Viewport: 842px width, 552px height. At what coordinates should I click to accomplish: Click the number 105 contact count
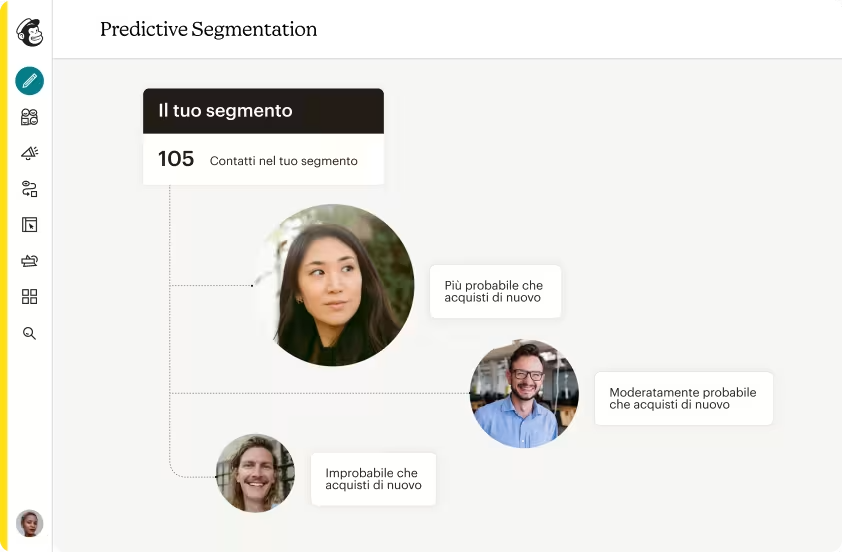pos(176,159)
